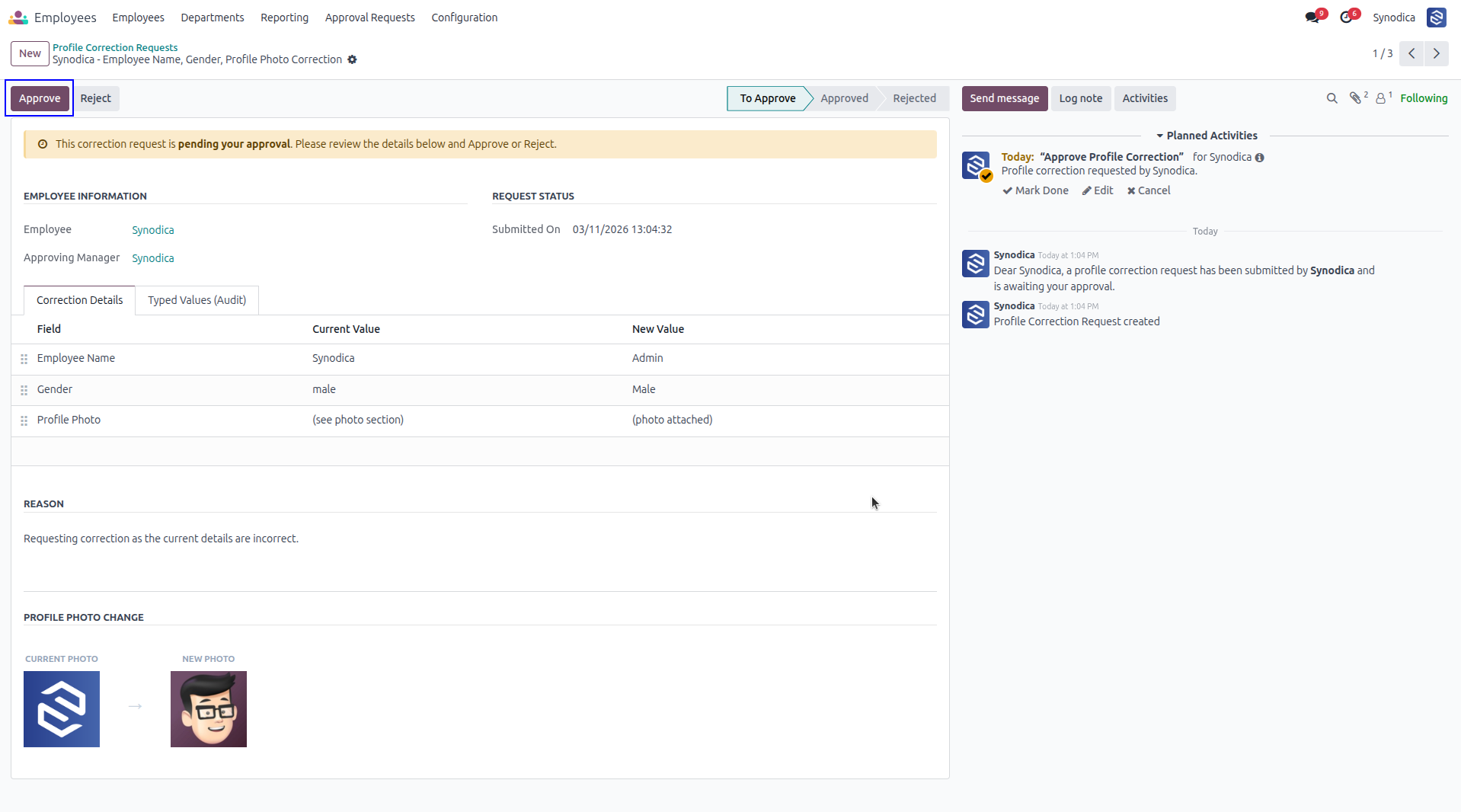Show followers list icon
This screenshot has width=1461, height=812.
point(1382,98)
